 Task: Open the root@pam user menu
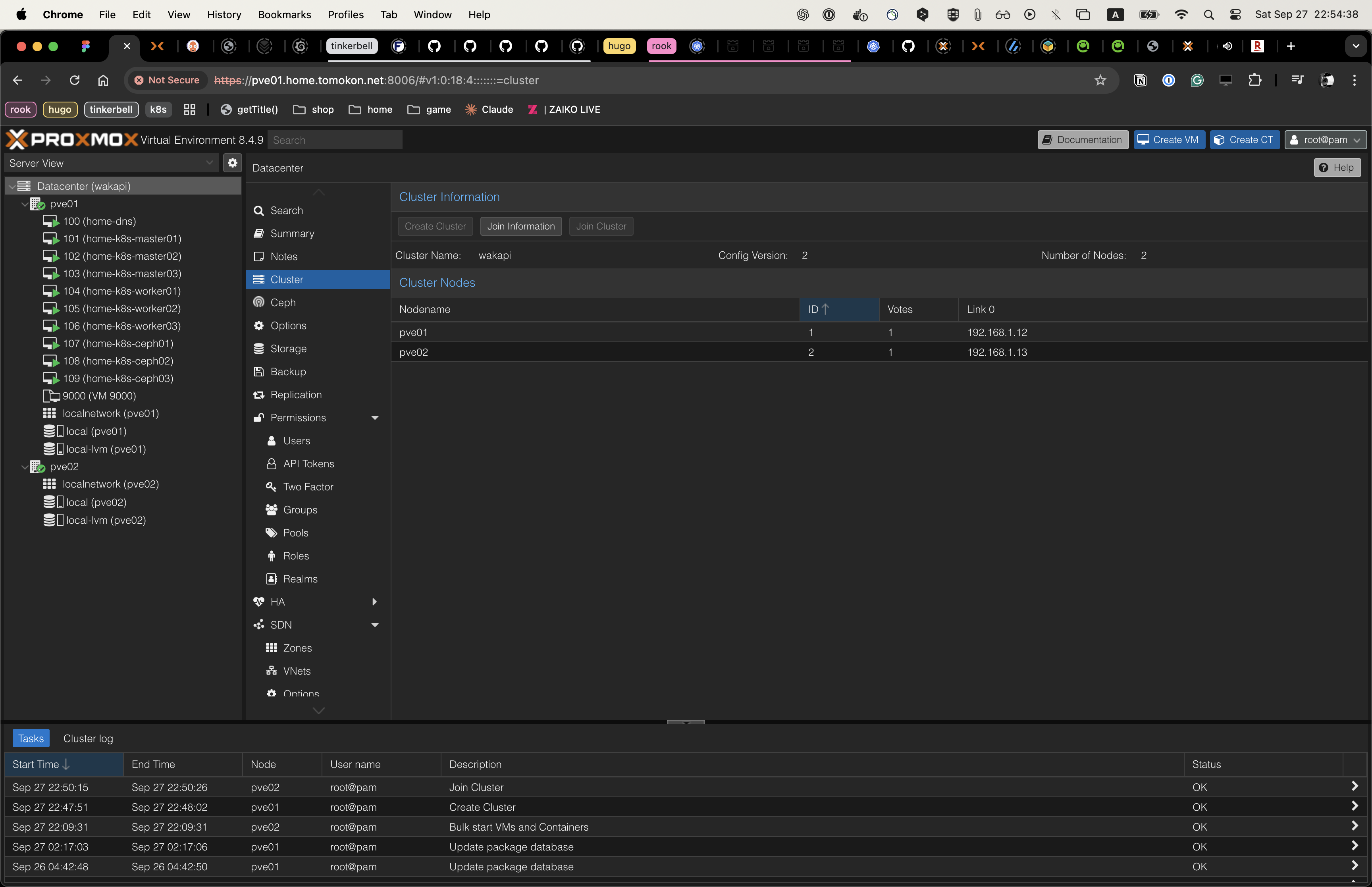[1326, 140]
